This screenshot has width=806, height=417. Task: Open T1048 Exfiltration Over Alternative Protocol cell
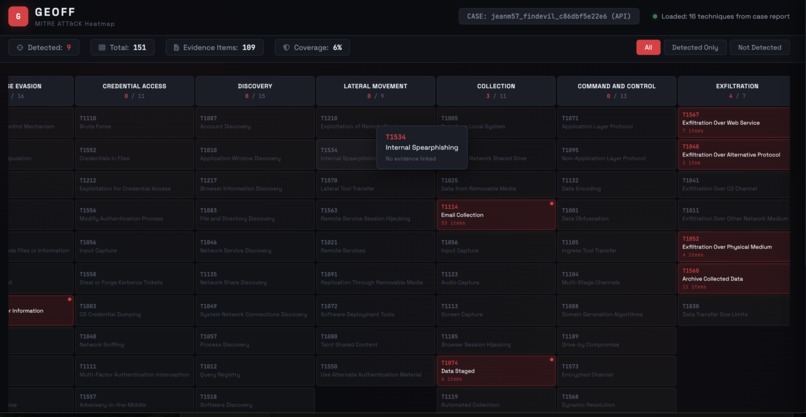[x=734, y=154]
